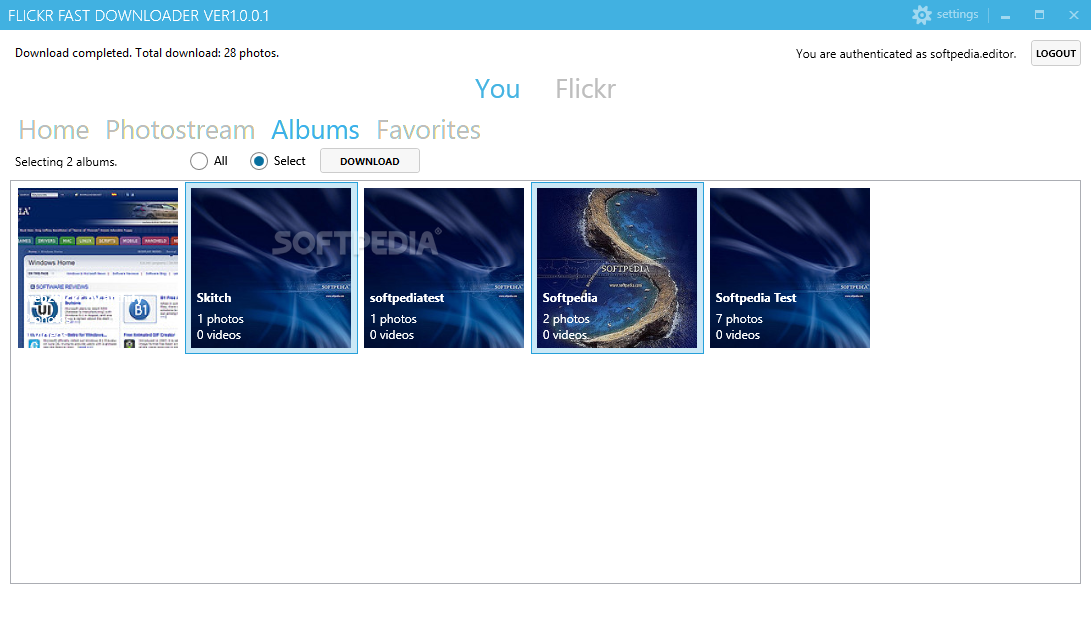Open the Home tab
This screenshot has width=1091, height=624.
(54, 130)
